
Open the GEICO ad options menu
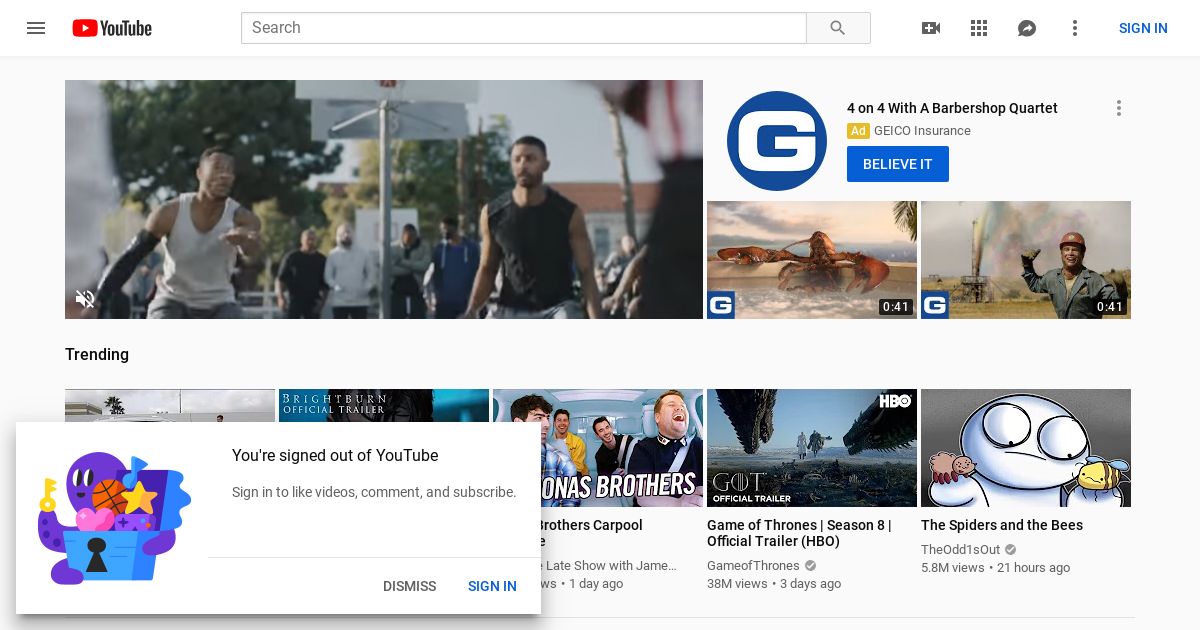point(1119,108)
